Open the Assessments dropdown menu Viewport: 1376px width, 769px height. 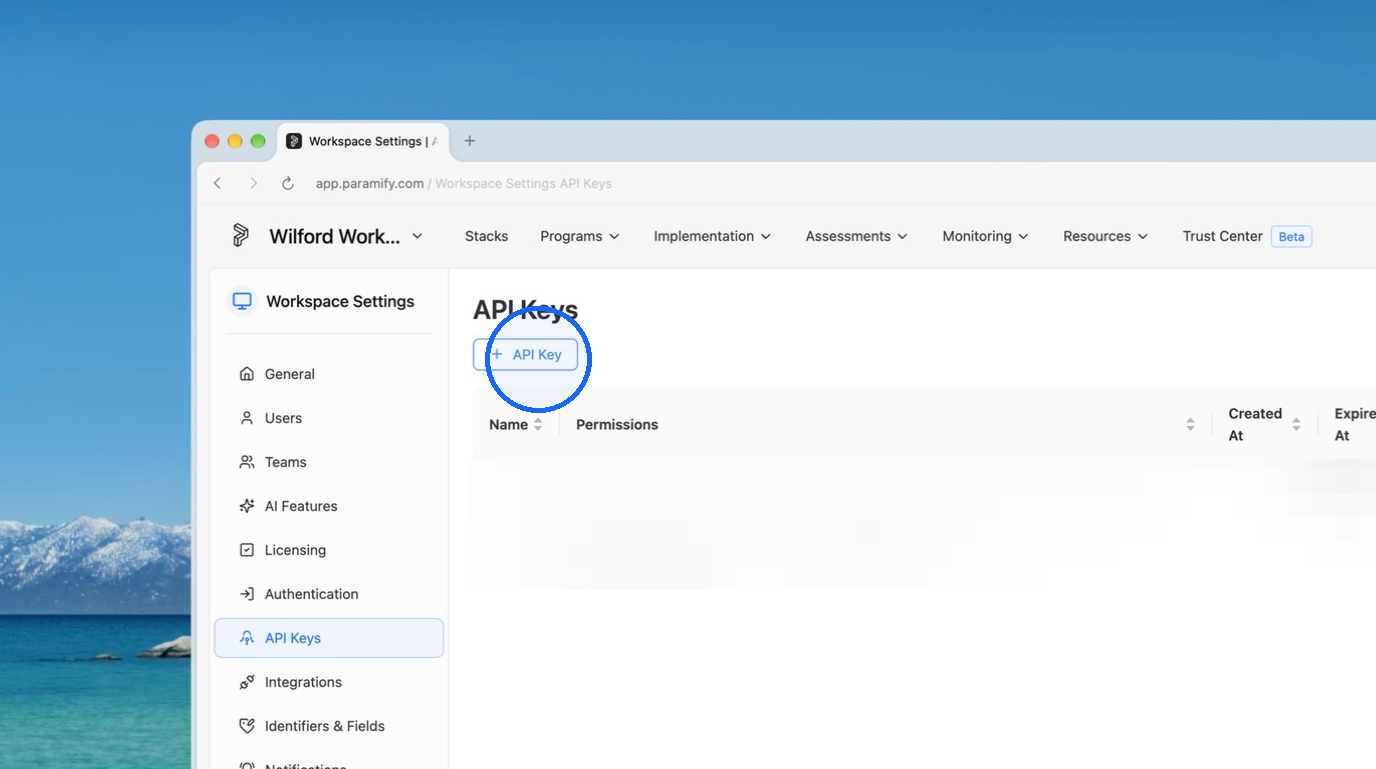[x=856, y=236]
